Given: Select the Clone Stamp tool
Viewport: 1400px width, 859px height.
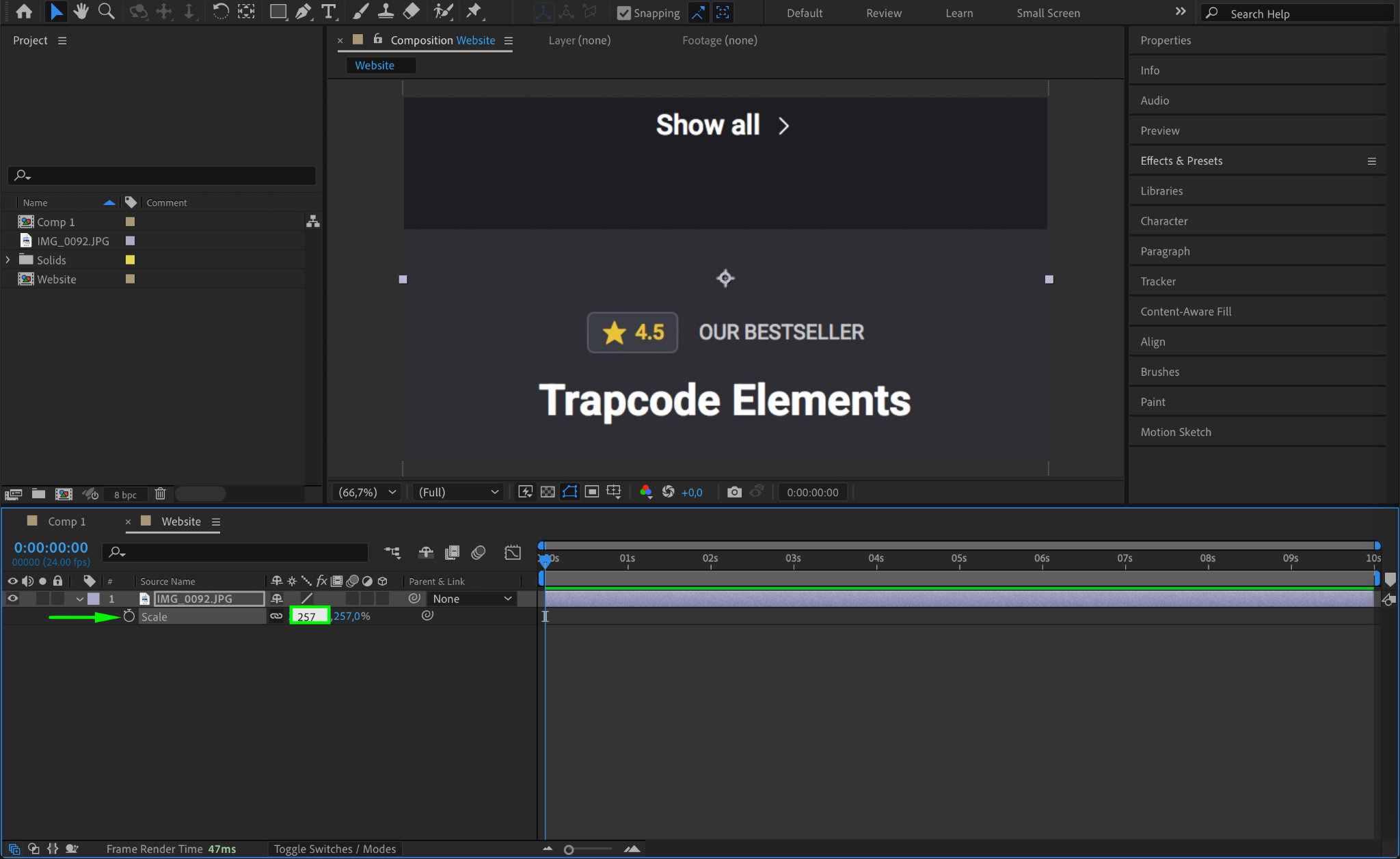Looking at the screenshot, I should coord(386,12).
